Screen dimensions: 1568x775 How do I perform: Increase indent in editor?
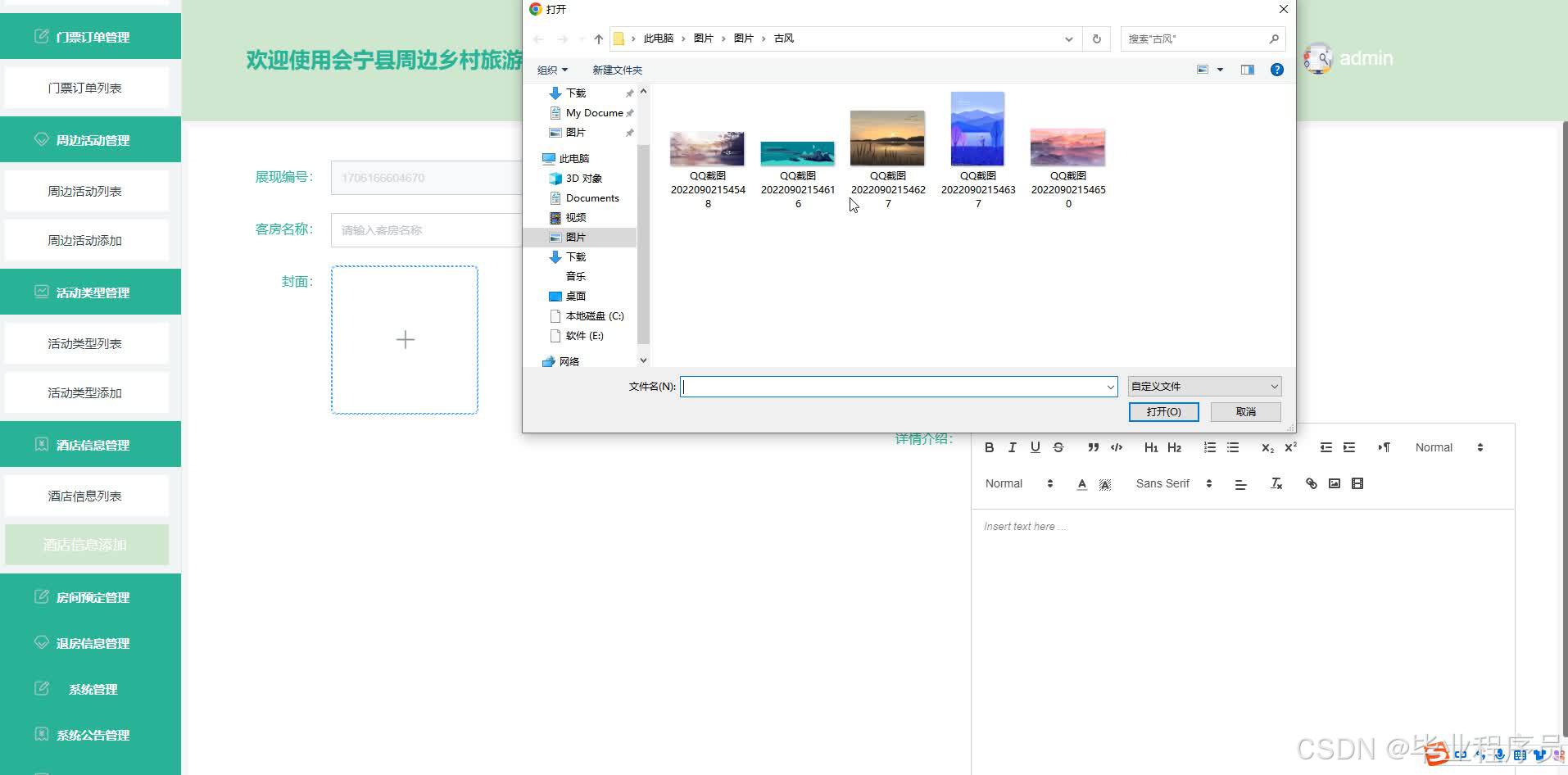[1348, 447]
